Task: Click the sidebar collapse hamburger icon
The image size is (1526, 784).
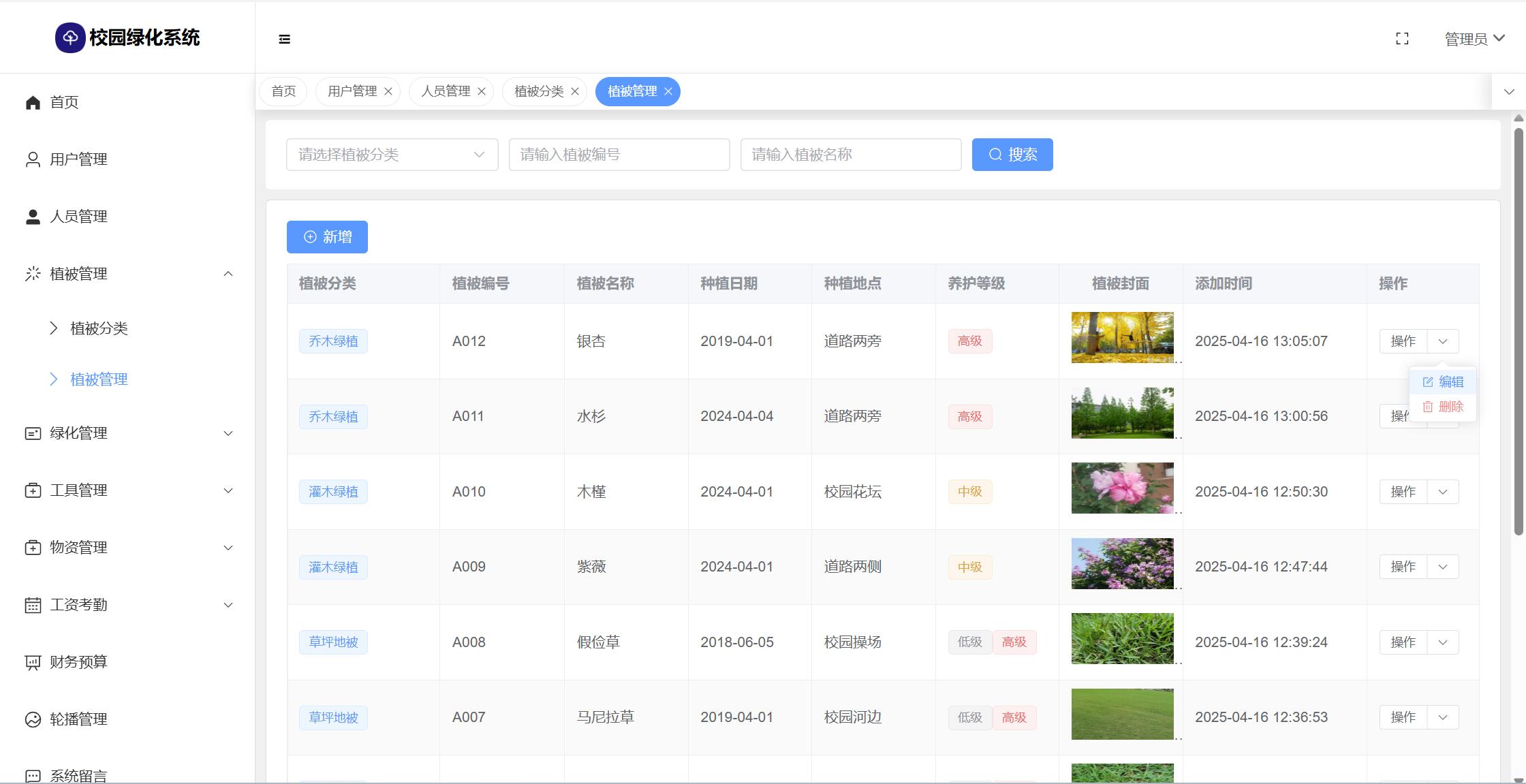Action: point(285,40)
